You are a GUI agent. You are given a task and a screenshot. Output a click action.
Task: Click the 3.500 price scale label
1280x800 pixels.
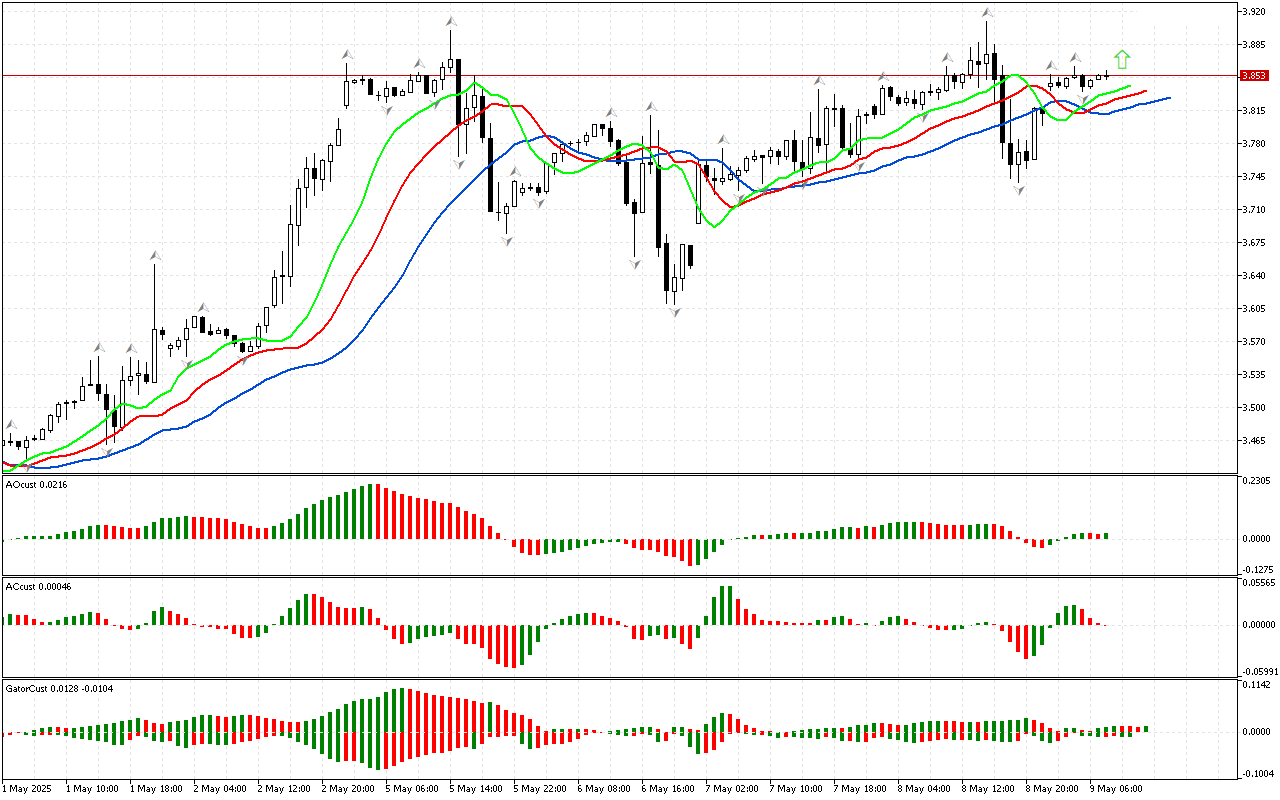(1253, 408)
